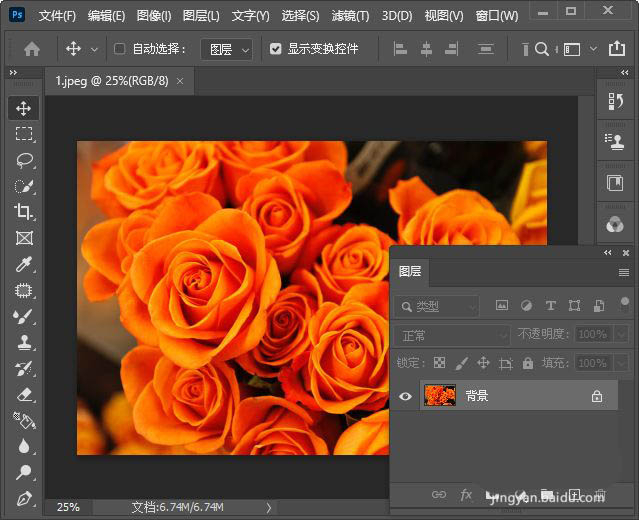Select the Spot Healing Brush tool
This screenshot has height=520, width=639.
pos(24,291)
